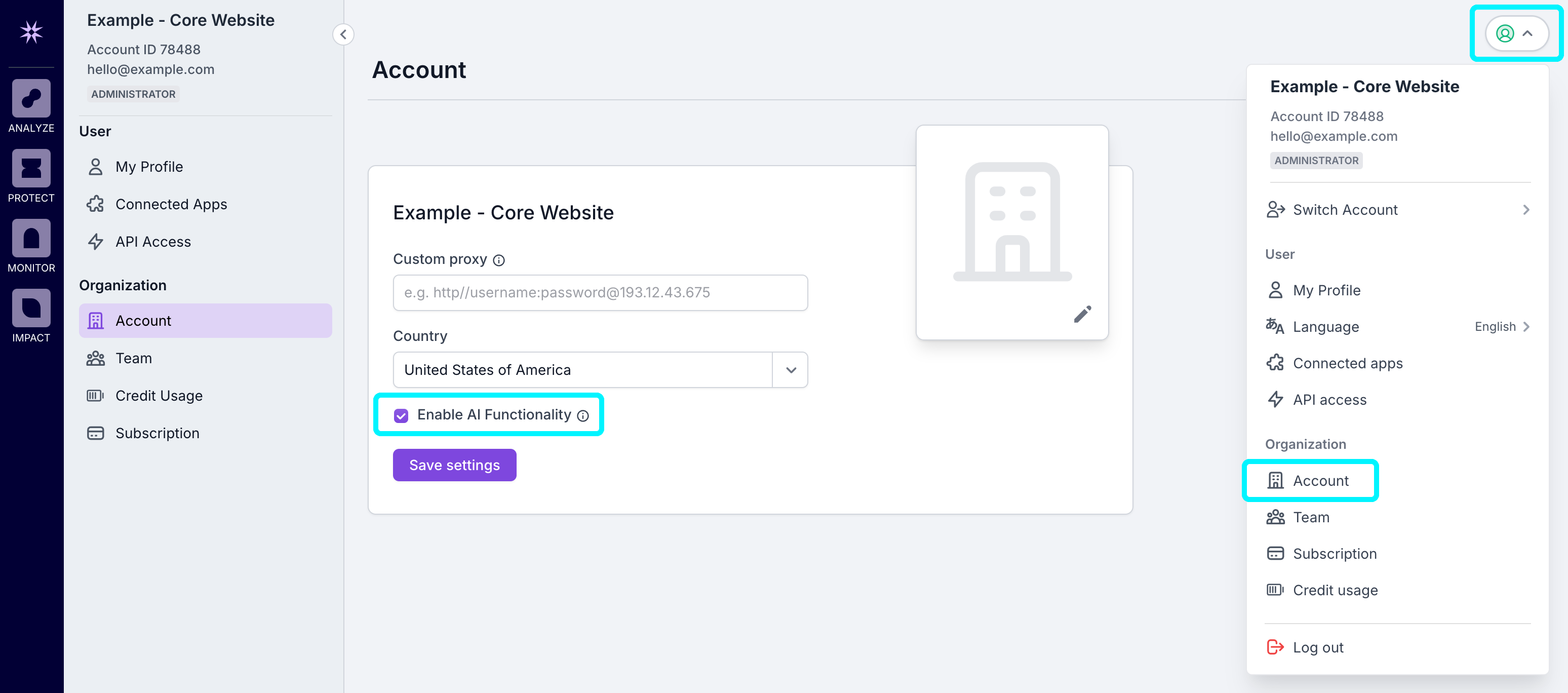Toggle Enable AI Functionality checkbox
The height and width of the screenshot is (693, 1568).
[x=401, y=416]
